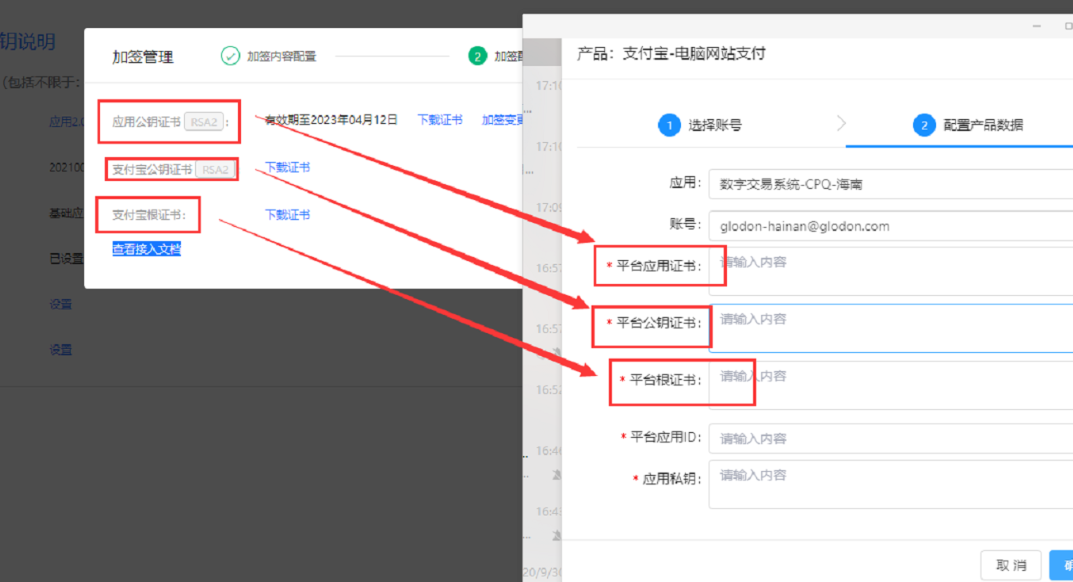Focus the 平台应用ID input field
Viewport: 1073px width, 582px height.
(890, 438)
